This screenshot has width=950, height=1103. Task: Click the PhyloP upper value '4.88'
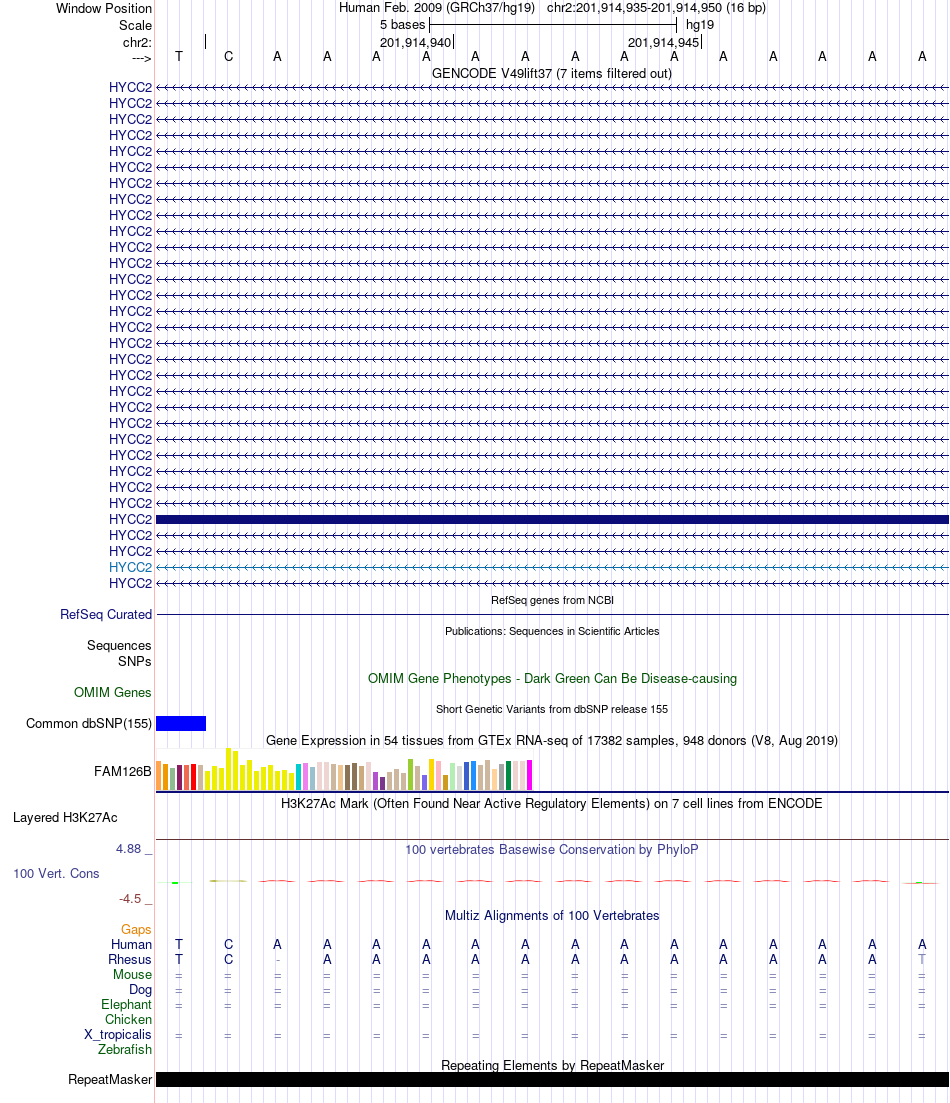point(129,849)
